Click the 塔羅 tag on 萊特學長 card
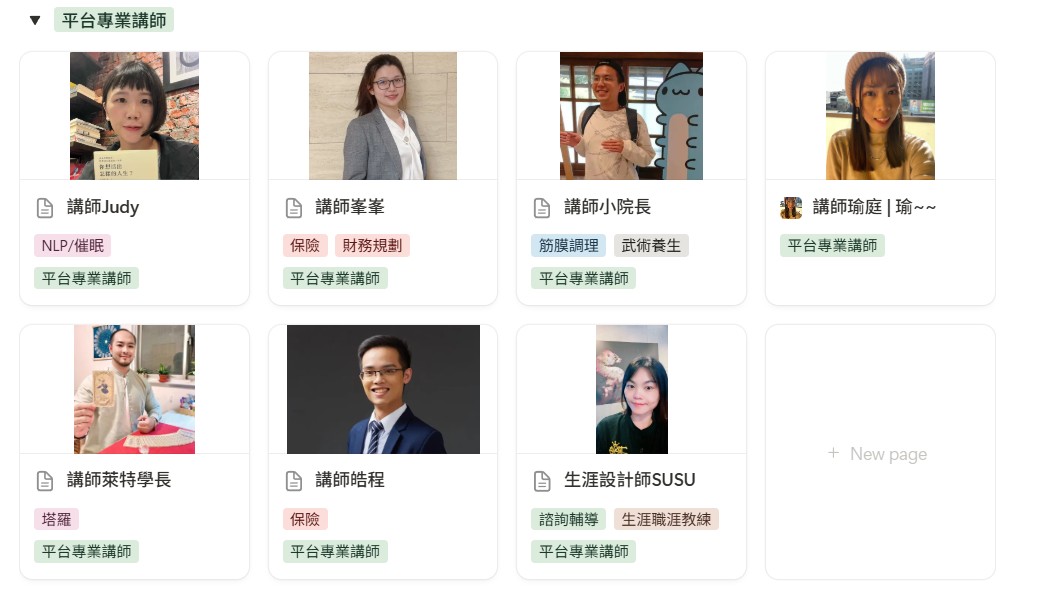 56,519
